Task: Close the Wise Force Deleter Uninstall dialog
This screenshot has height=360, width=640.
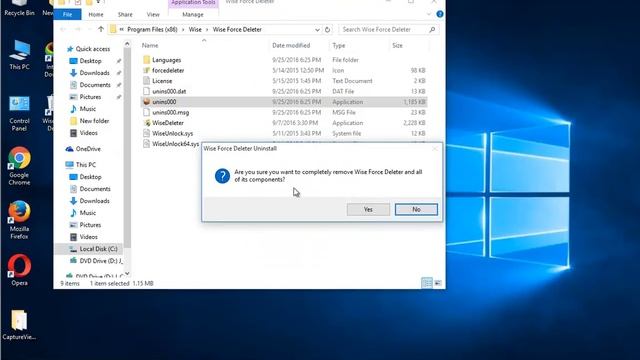Action: [x=435, y=149]
